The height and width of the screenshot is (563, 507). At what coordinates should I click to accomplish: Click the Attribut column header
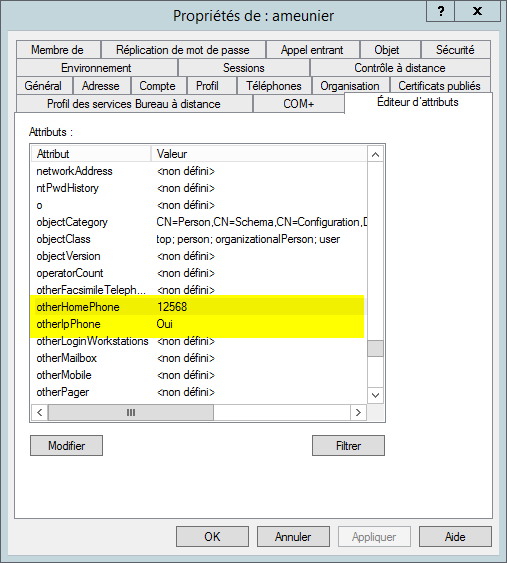pos(91,154)
